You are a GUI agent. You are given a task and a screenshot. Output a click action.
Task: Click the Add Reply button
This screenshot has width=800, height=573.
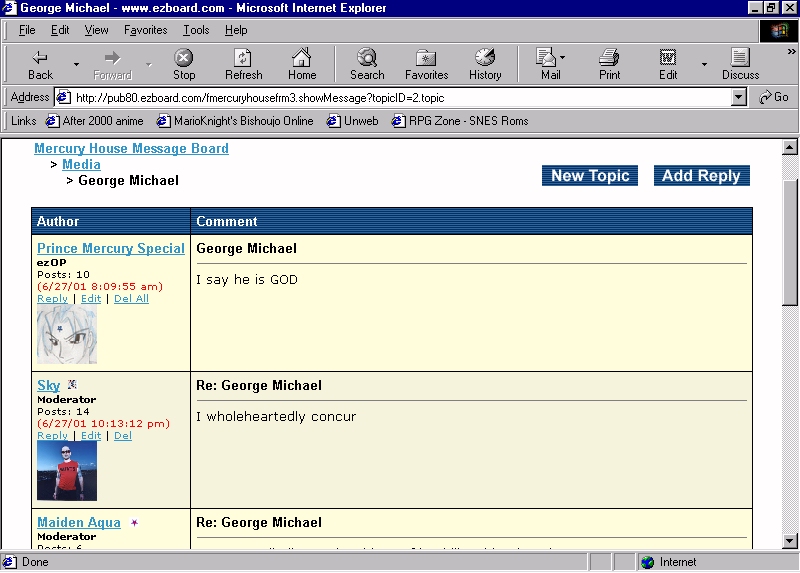coord(702,176)
